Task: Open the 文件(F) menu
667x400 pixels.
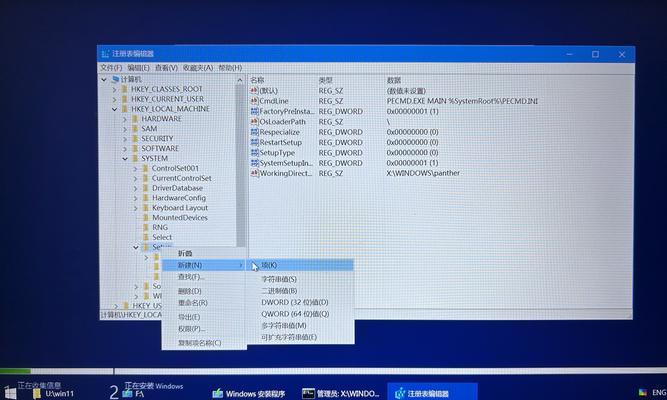Action: tap(111, 68)
